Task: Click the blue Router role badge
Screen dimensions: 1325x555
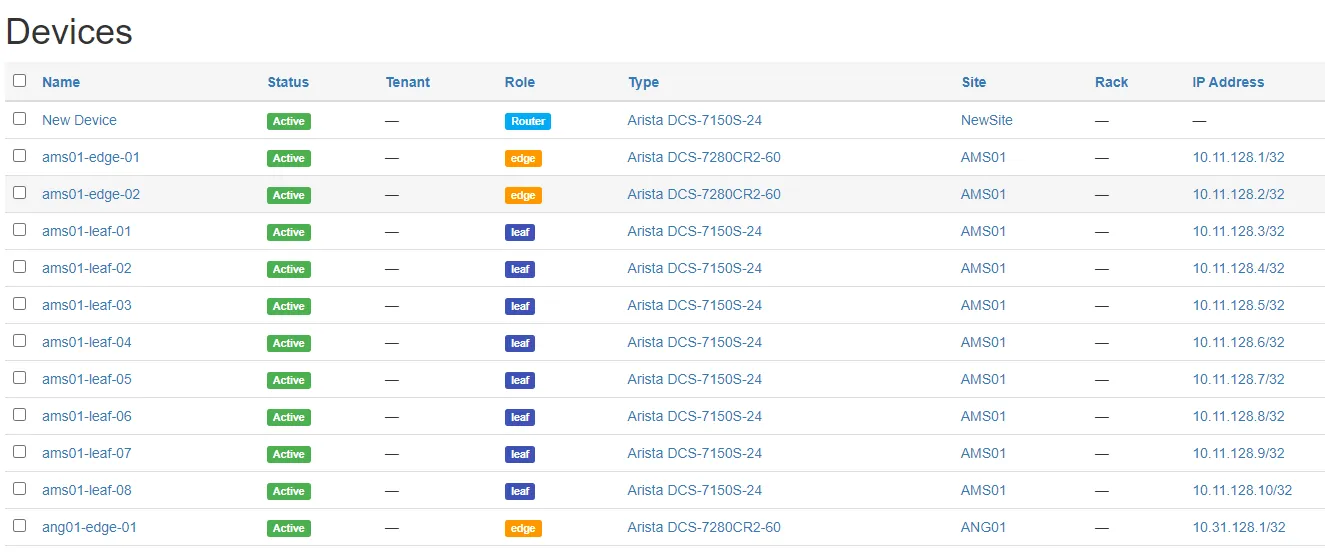Action: point(527,121)
